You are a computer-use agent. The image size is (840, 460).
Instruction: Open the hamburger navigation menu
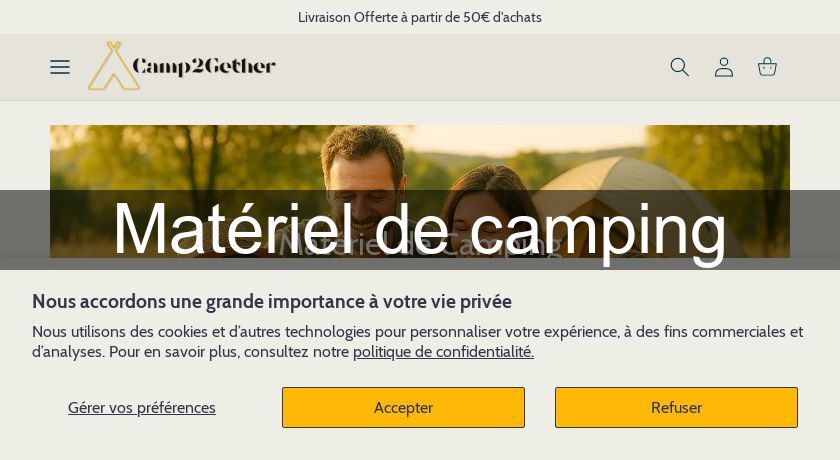pyautogui.click(x=60, y=67)
